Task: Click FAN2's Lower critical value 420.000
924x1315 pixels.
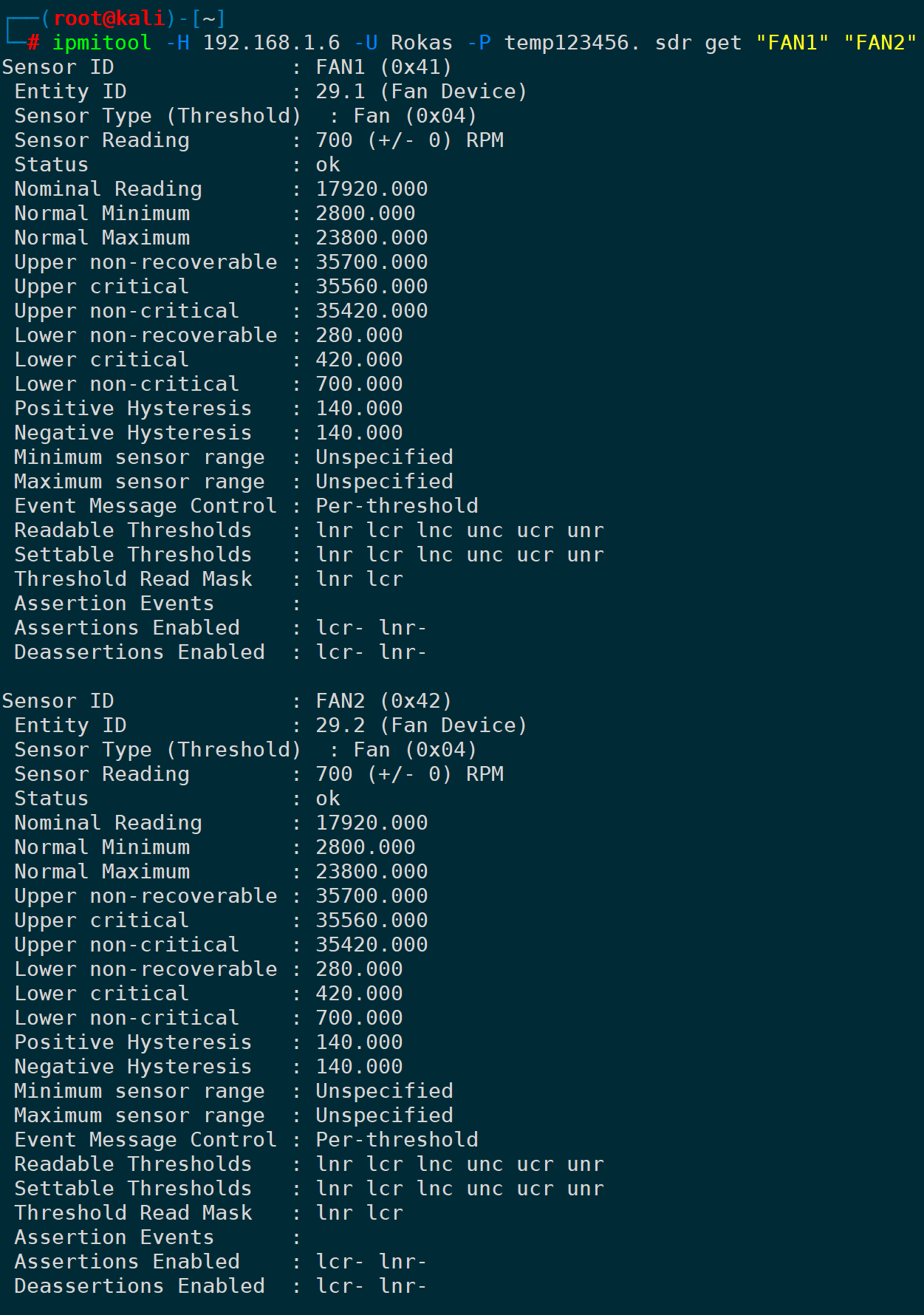Action: (x=359, y=994)
